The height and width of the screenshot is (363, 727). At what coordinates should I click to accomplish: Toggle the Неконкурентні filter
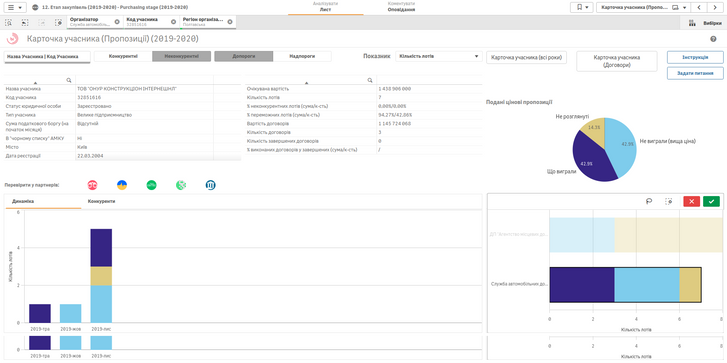click(x=181, y=56)
